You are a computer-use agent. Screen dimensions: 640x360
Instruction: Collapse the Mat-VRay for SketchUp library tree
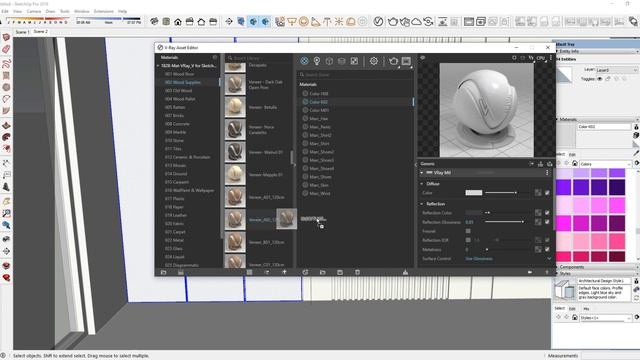click(158, 66)
